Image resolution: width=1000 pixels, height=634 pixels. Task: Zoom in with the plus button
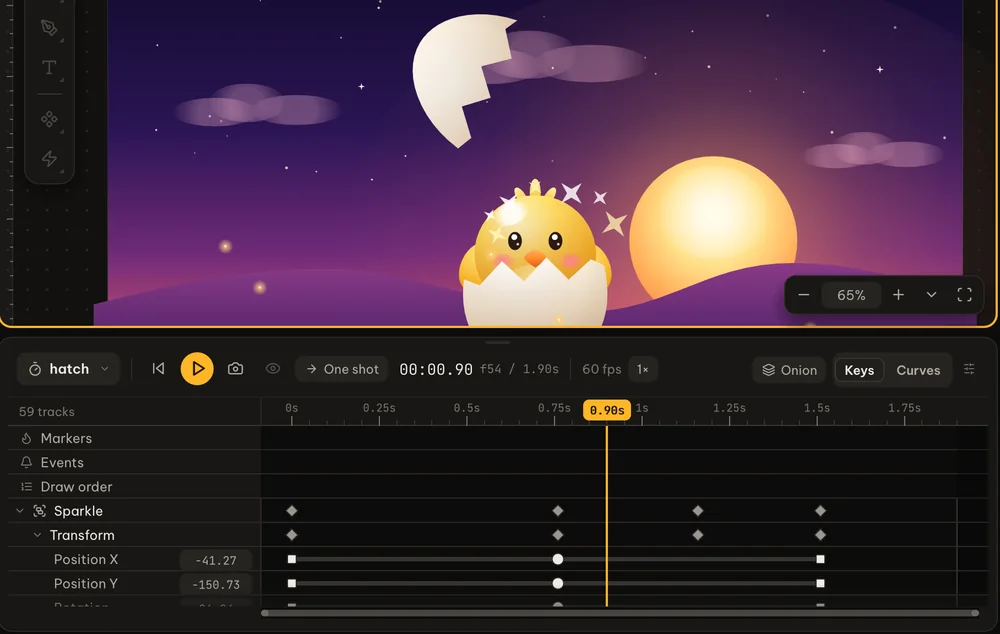coord(898,295)
